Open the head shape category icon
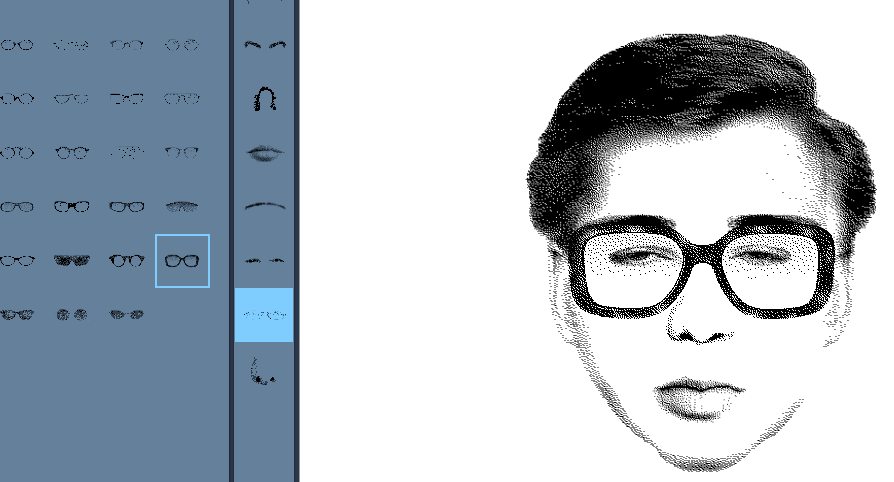894x482 pixels. tap(265, 98)
